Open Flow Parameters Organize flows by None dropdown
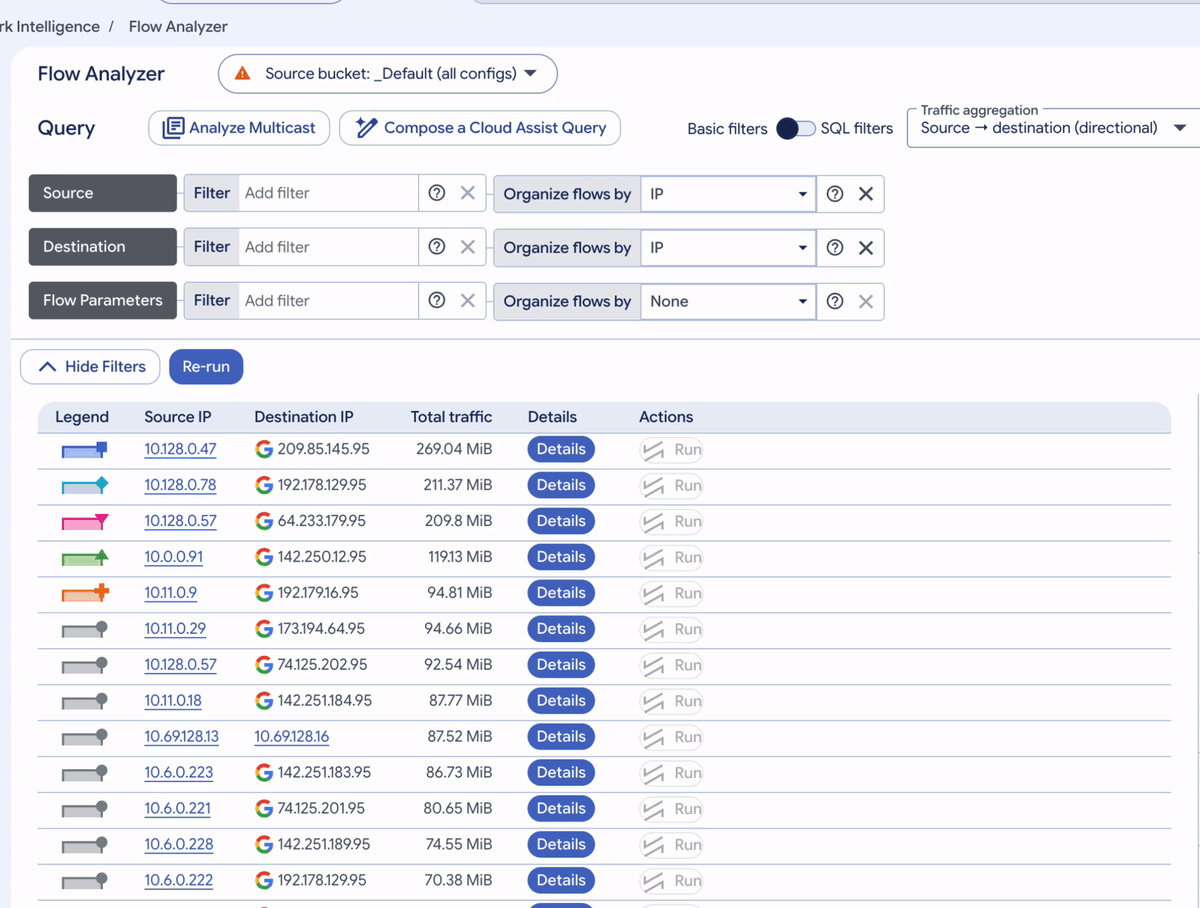 pyautogui.click(x=728, y=301)
